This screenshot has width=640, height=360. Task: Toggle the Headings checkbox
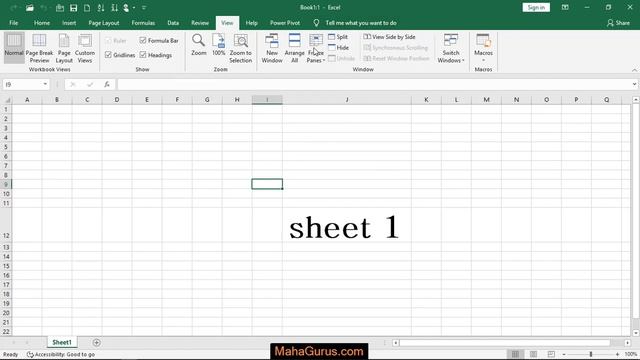156,55
